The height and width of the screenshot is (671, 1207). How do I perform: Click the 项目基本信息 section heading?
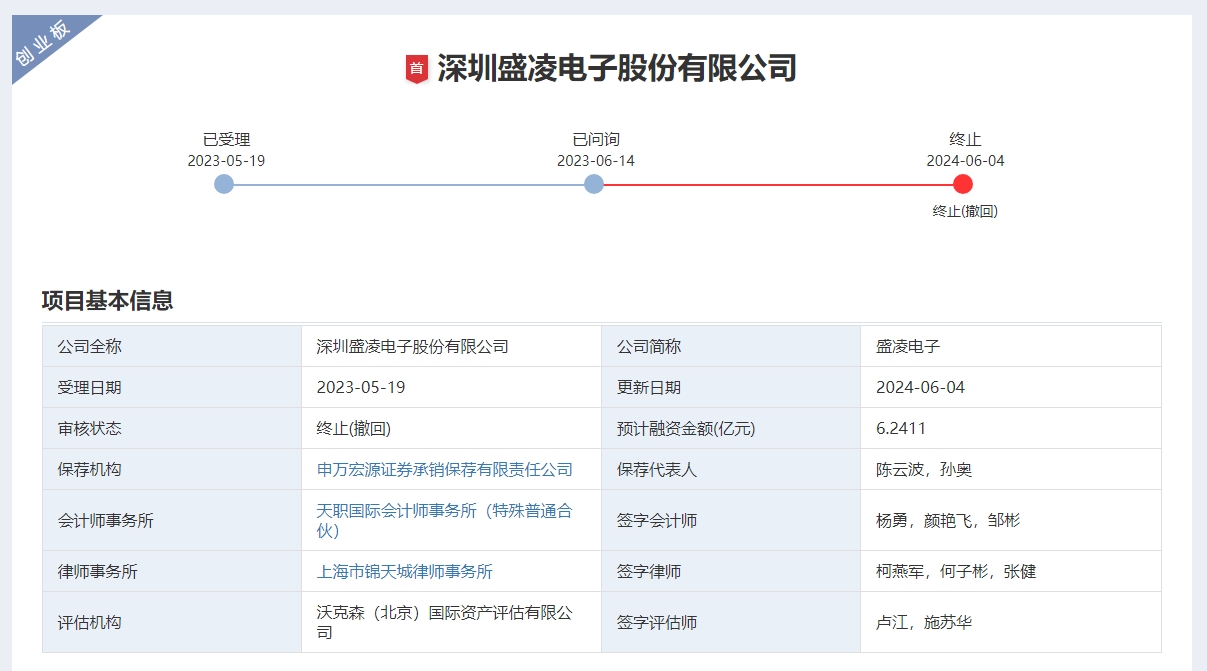click(x=107, y=300)
